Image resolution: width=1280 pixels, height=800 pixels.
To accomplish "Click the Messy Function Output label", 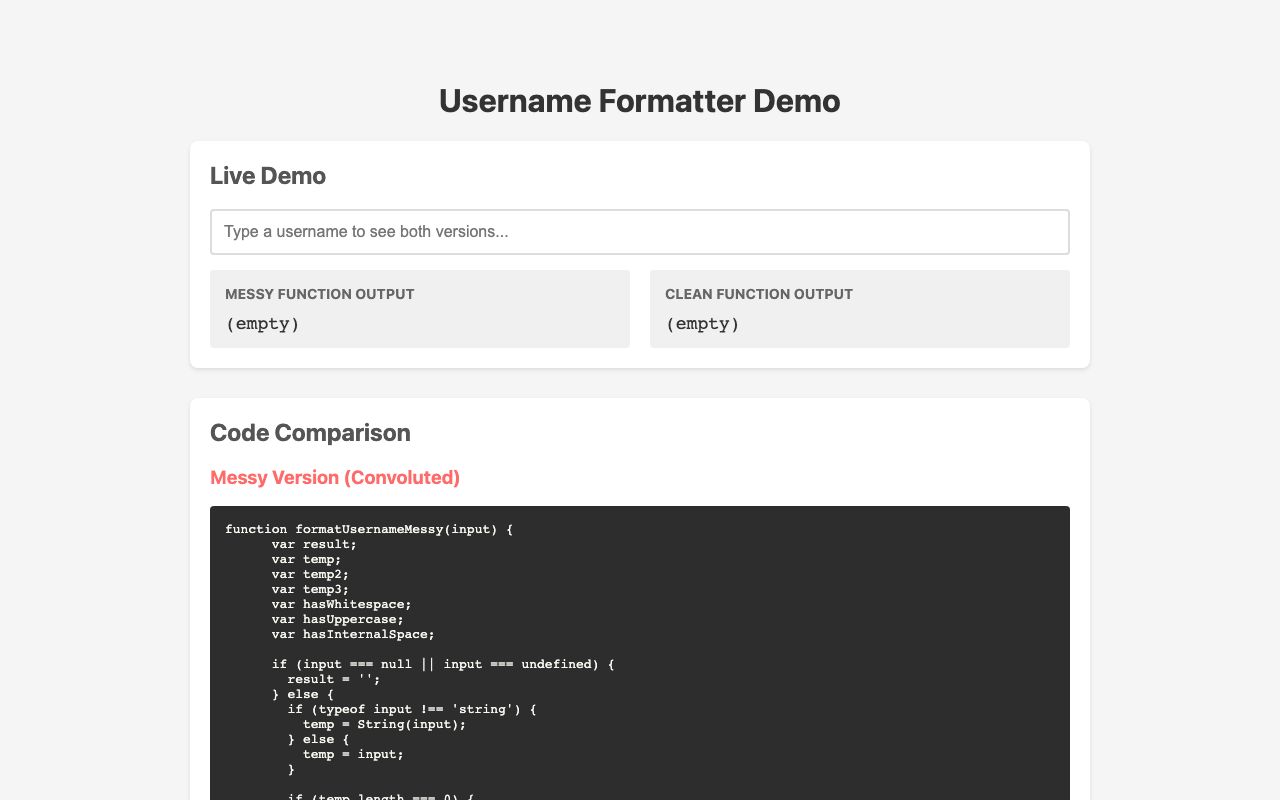I will point(320,294).
